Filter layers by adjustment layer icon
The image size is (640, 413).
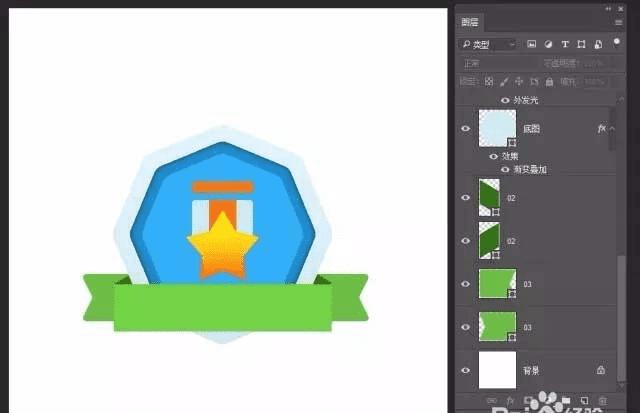[548, 44]
